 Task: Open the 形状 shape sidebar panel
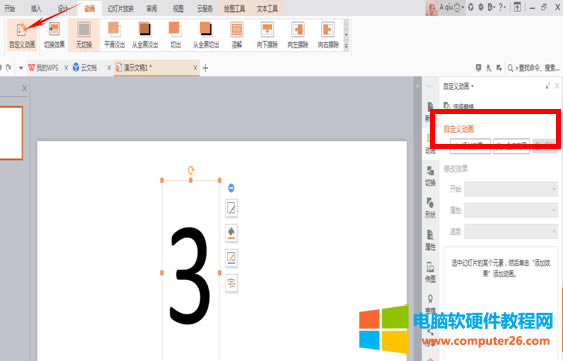[430, 208]
